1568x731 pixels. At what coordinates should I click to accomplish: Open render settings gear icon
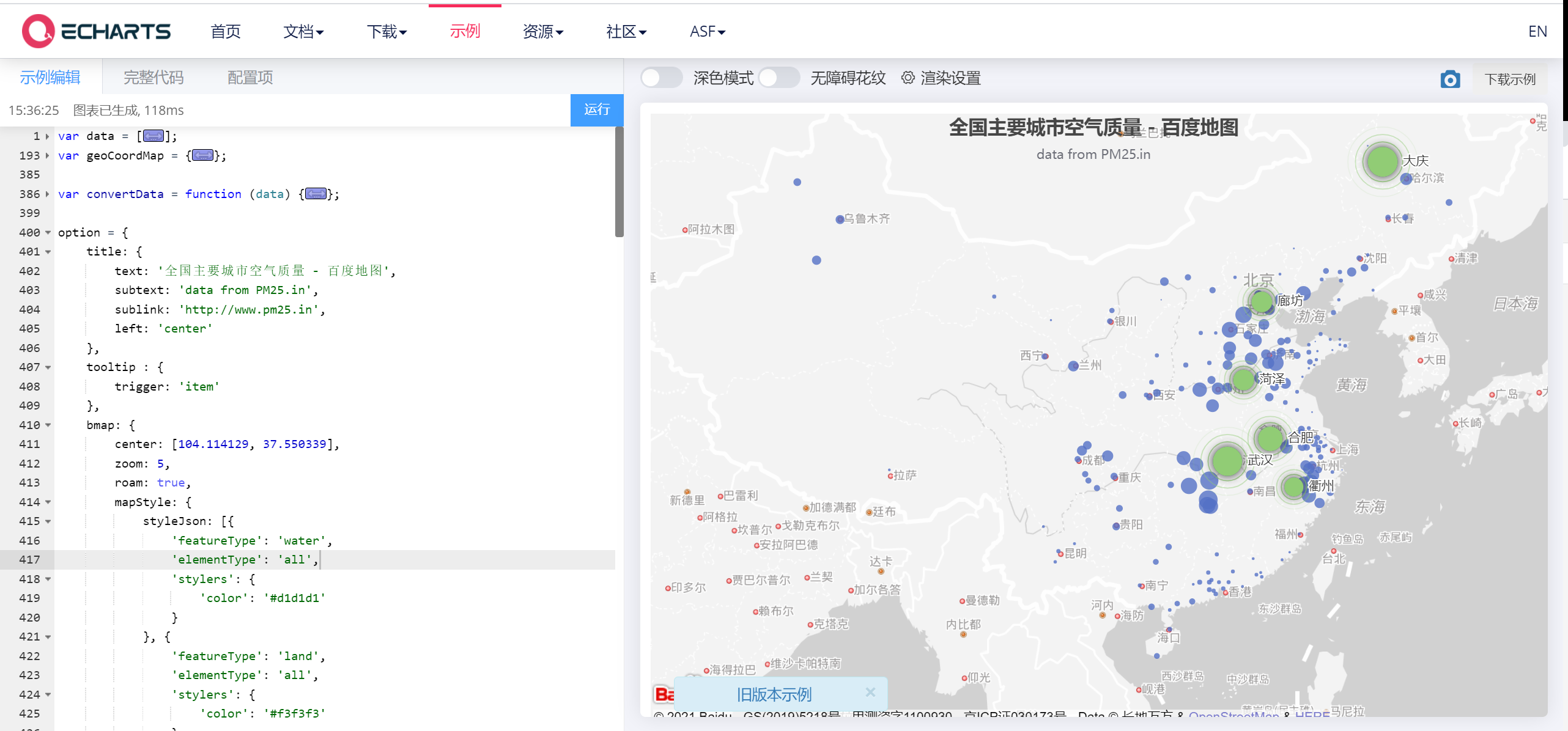(908, 78)
